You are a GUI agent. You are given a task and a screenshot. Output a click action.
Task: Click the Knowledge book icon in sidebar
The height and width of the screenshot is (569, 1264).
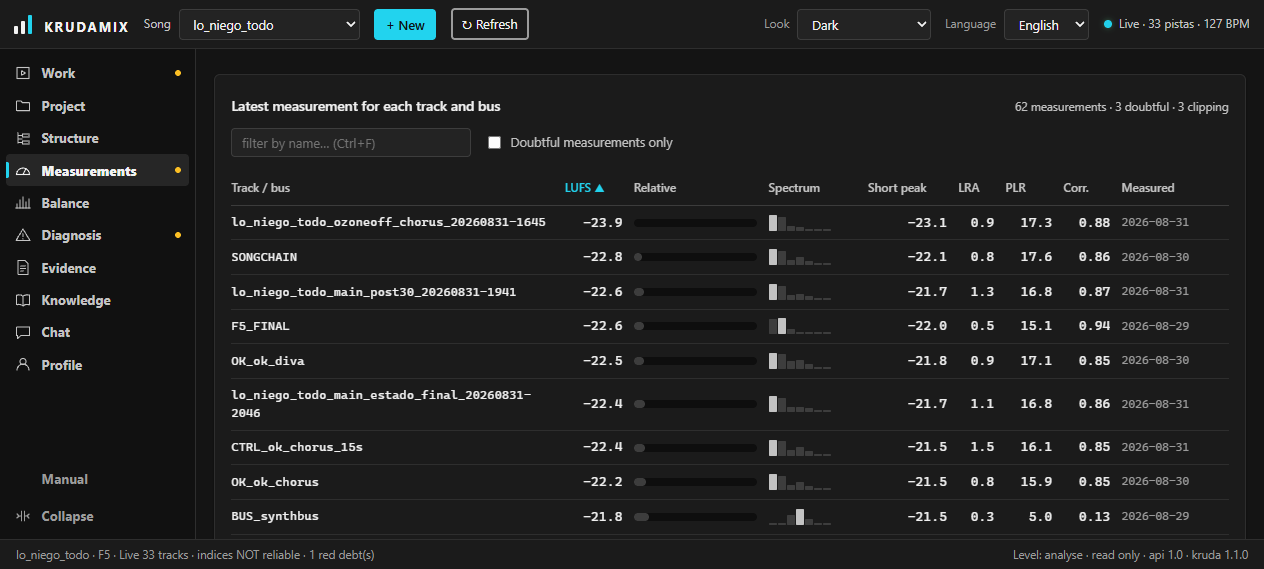tap(23, 300)
